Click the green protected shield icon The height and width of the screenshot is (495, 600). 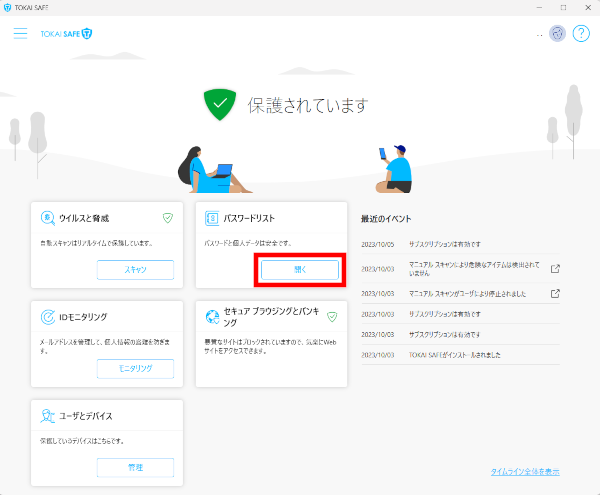point(220,104)
